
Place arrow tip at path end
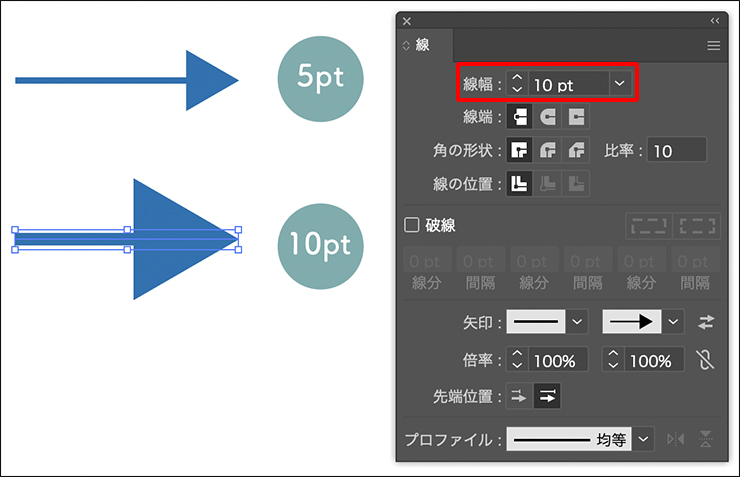(x=547, y=396)
